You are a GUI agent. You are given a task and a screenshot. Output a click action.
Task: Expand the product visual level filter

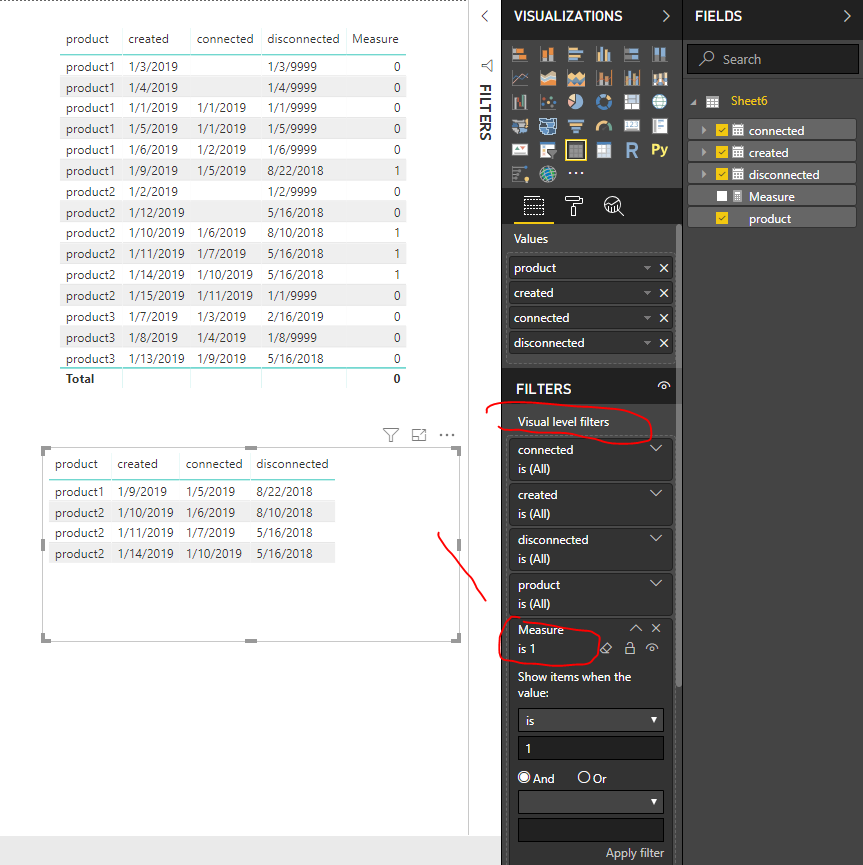(656, 583)
